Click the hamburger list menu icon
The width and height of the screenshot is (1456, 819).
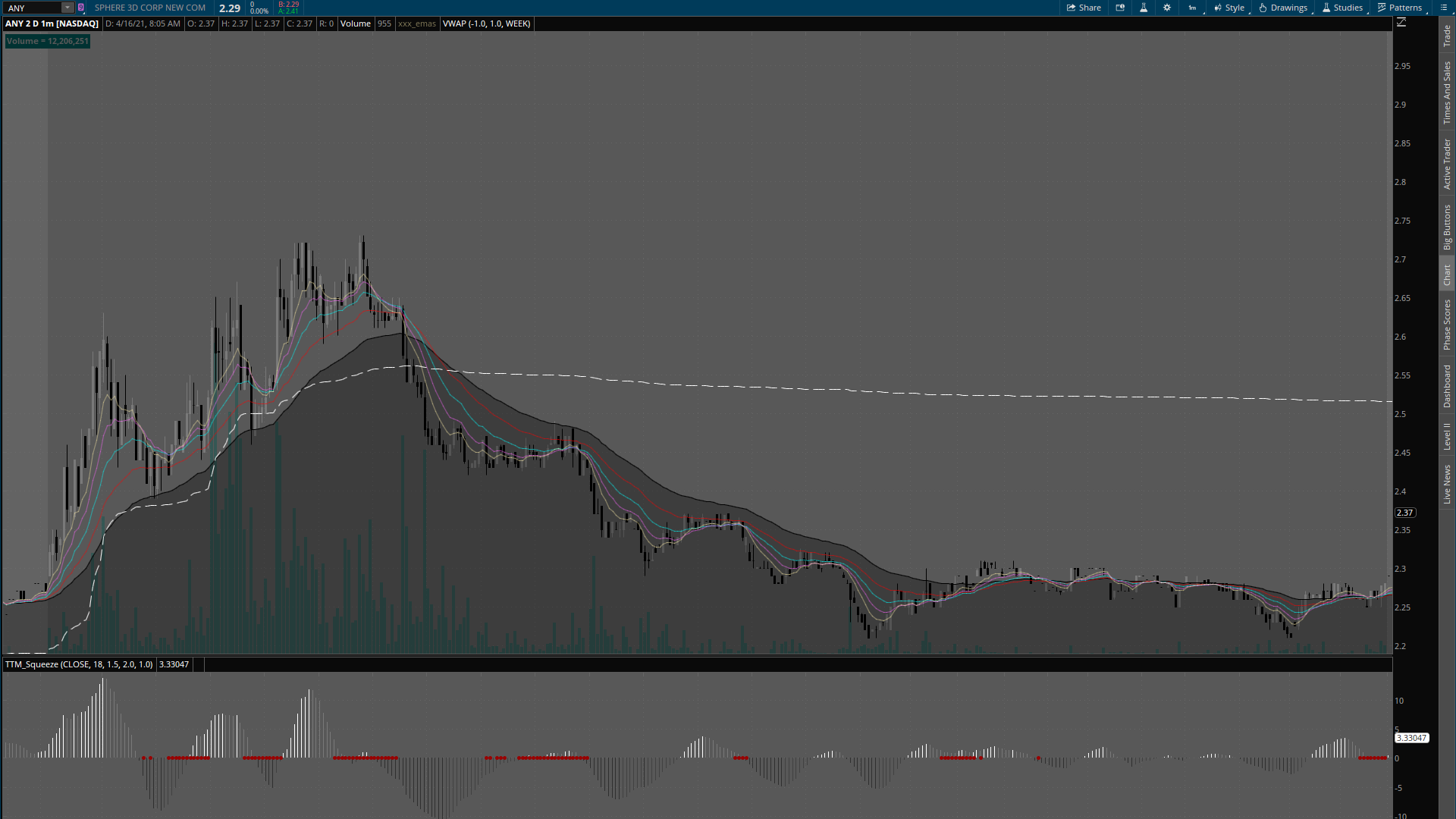pos(1443,8)
